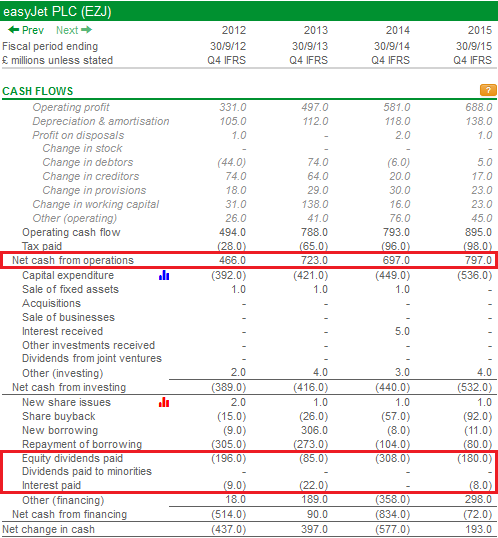Click the £ millions unless stated note
Viewport: 498px width, 538px height.
click(57, 60)
